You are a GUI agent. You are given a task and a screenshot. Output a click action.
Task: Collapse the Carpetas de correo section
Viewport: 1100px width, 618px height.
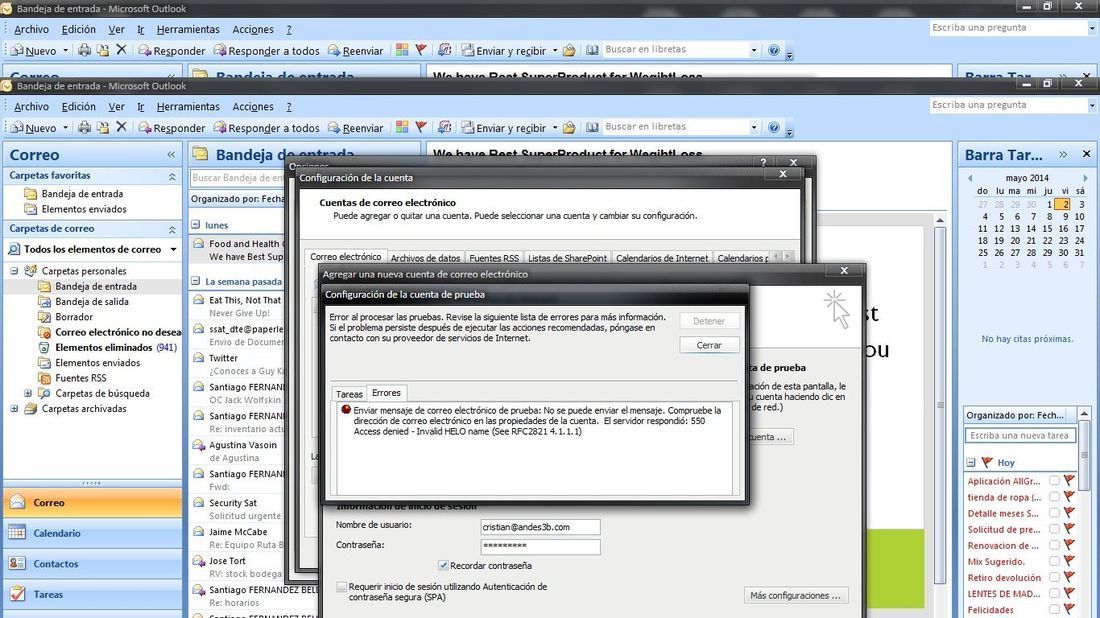pos(172,229)
